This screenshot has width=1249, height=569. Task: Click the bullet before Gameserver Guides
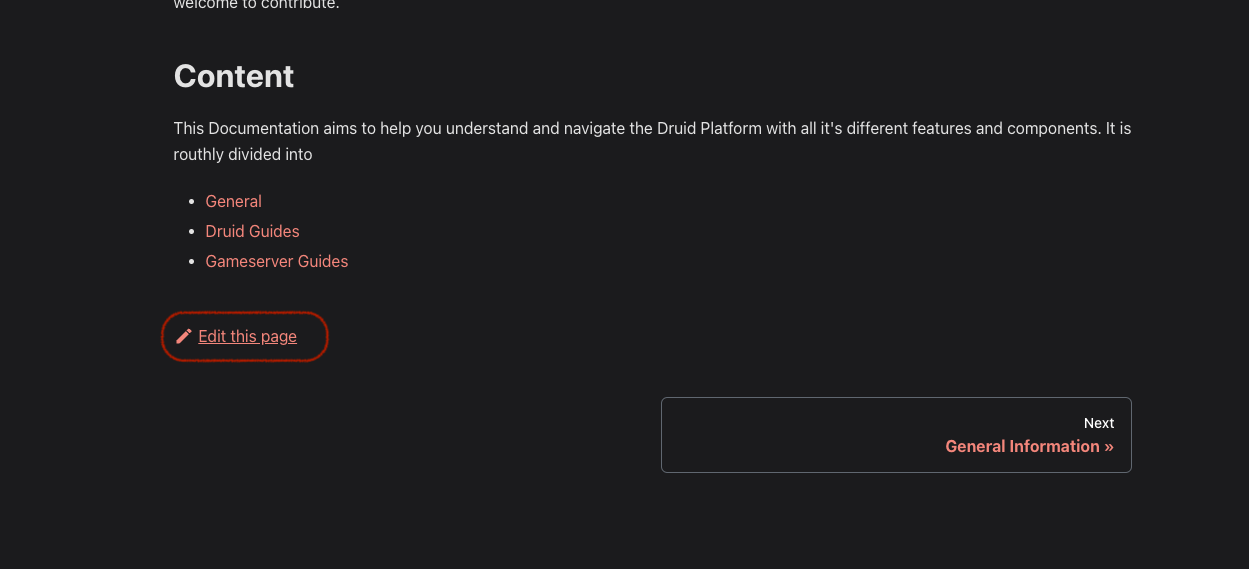(191, 262)
